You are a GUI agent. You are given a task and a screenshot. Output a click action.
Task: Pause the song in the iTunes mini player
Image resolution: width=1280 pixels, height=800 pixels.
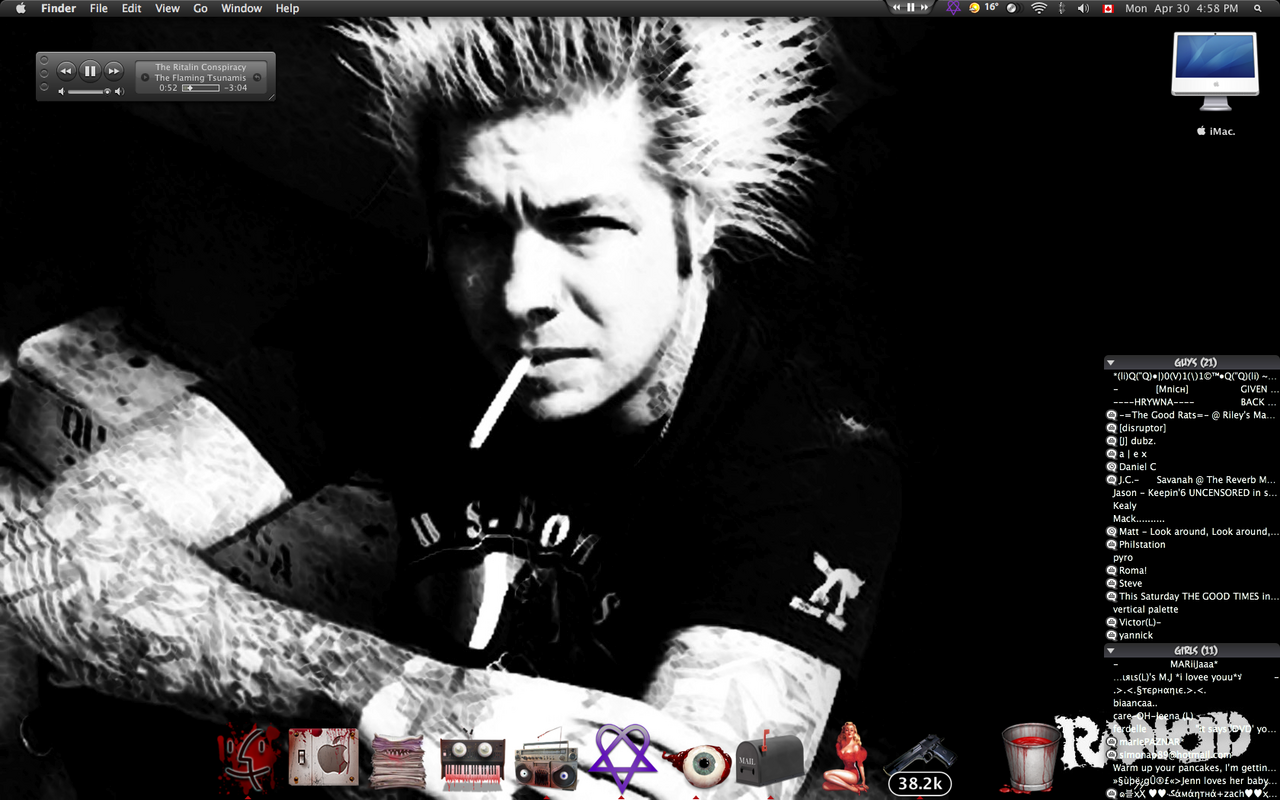pos(90,71)
